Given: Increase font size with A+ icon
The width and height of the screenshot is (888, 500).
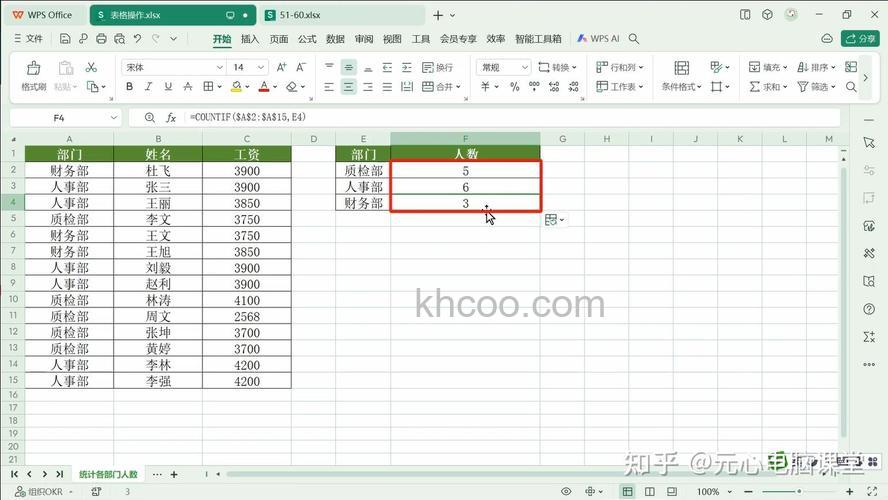Looking at the screenshot, I should (281, 67).
